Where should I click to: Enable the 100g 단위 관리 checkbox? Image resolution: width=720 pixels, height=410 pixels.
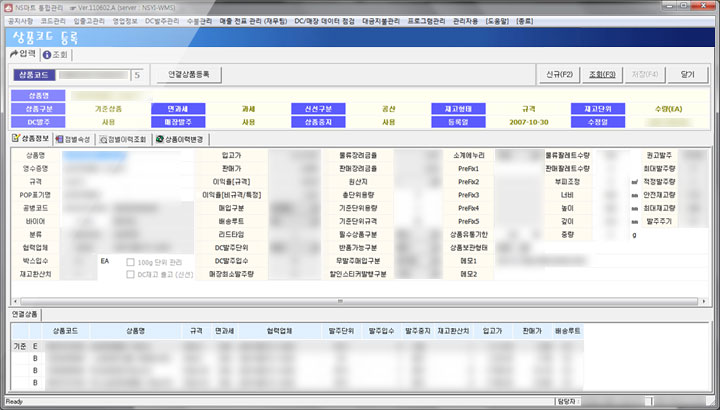130,262
